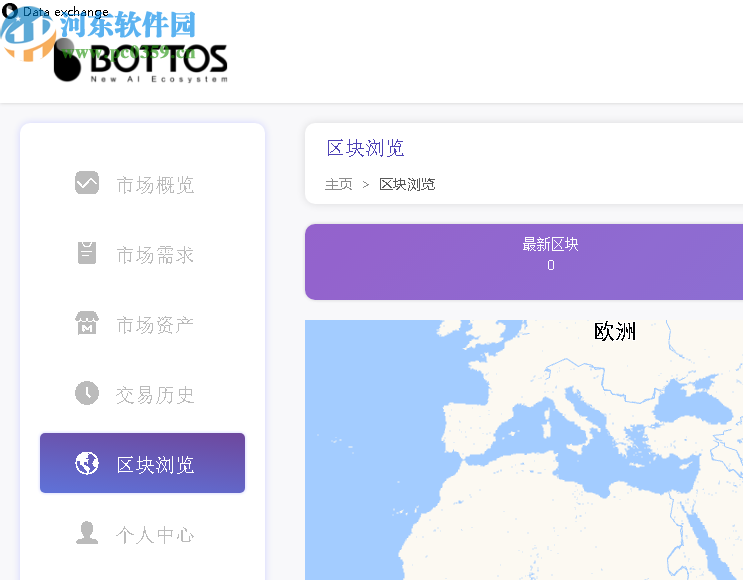The image size is (743, 580).
Task: Open the 市场资产 menu item
Action: (142, 324)
